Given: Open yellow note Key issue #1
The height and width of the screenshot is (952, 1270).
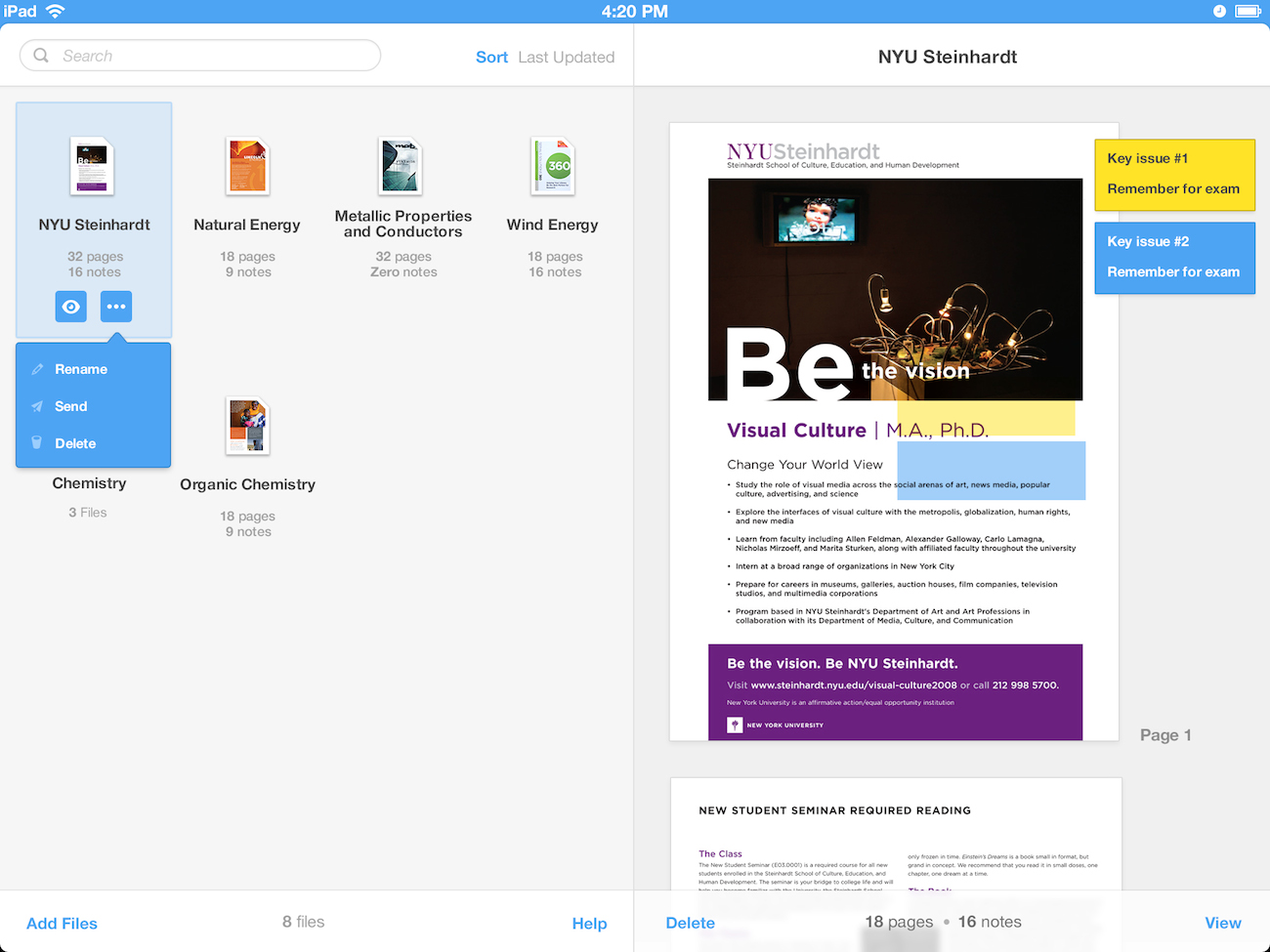Looking at the screenshot, I should [x=1174, y=175].
